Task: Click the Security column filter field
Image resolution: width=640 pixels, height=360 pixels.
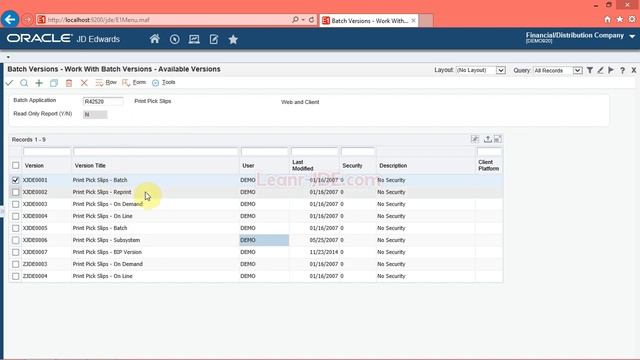Action: coord(358,152)
